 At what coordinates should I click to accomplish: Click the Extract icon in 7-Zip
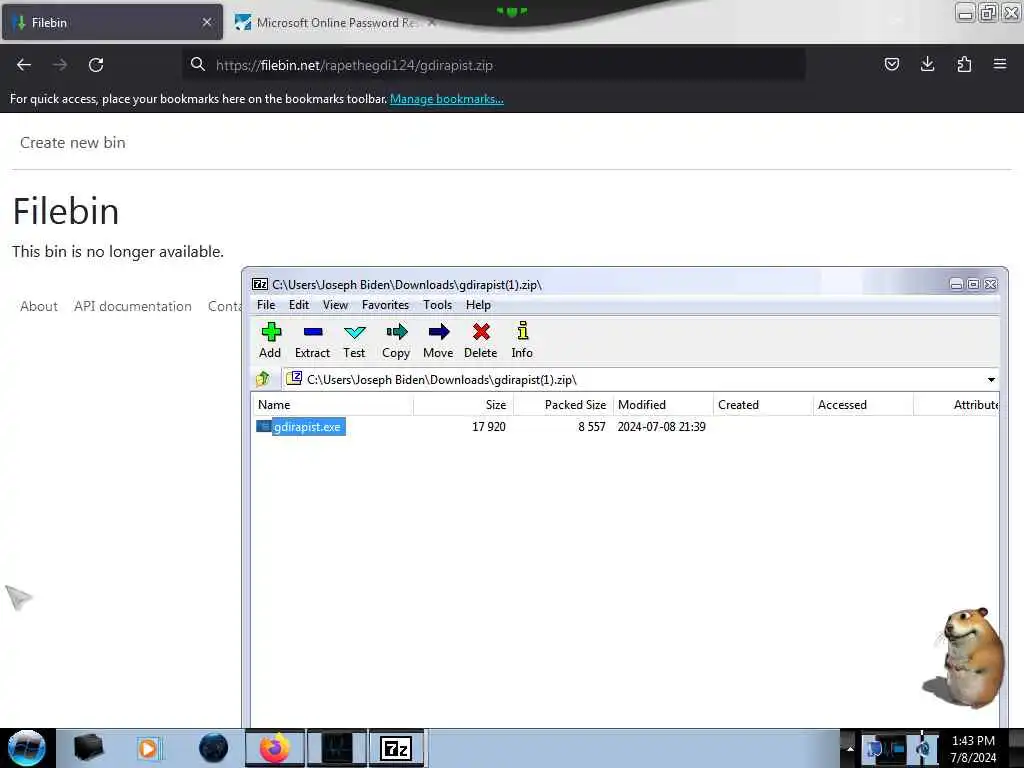click(312, 332)
